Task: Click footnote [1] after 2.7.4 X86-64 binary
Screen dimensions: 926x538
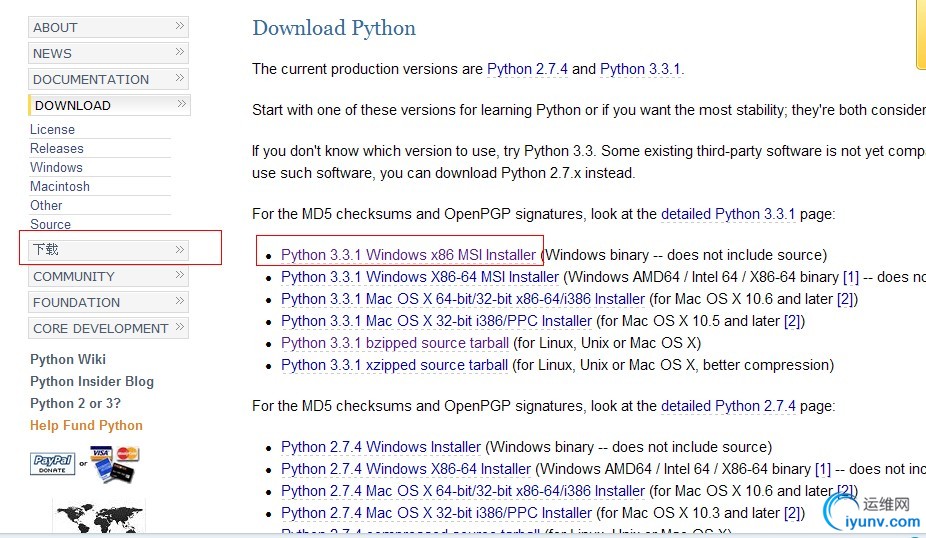Action: (x=823, y=469)
